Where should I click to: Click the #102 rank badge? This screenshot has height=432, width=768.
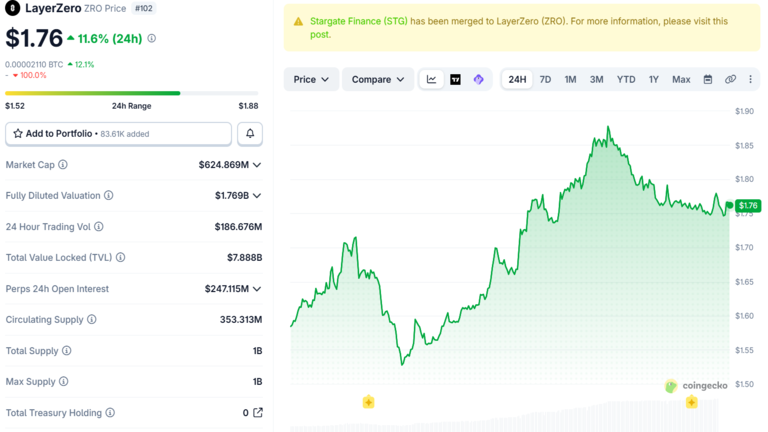coord(144,8)
